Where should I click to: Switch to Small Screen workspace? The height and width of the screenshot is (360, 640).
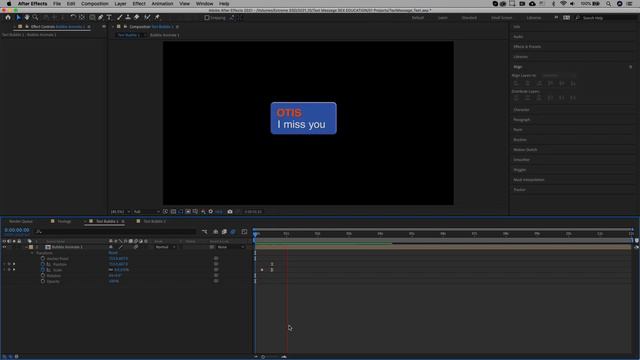click(x=502, y=18)
